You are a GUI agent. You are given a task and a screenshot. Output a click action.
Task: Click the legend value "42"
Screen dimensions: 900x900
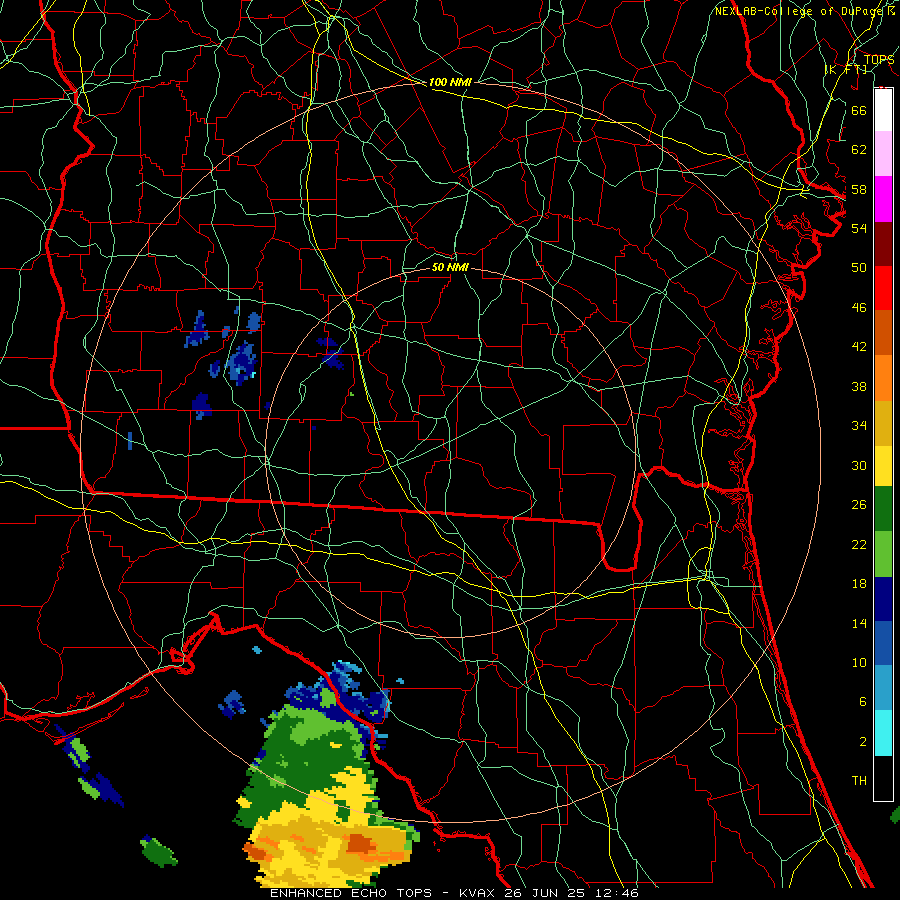[x=859, y=347]
